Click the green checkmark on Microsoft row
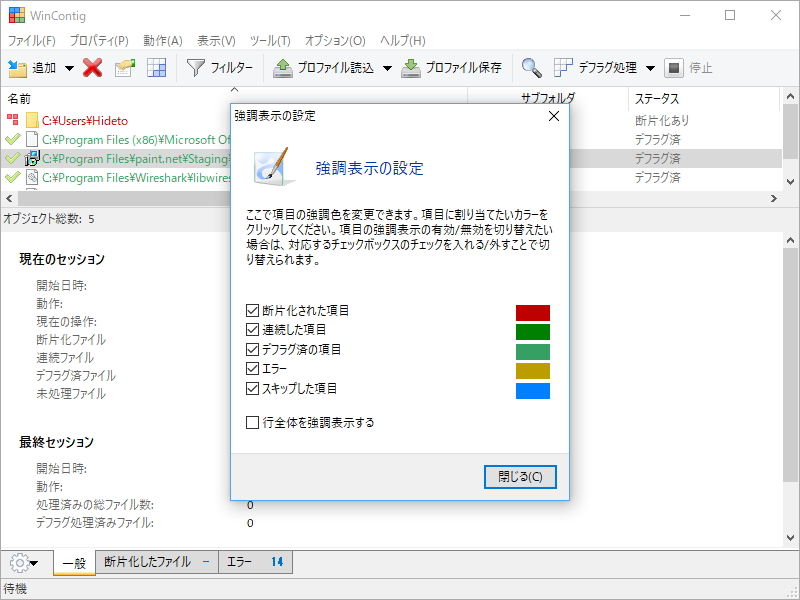The image size is (800, 600). pos(13,139)
